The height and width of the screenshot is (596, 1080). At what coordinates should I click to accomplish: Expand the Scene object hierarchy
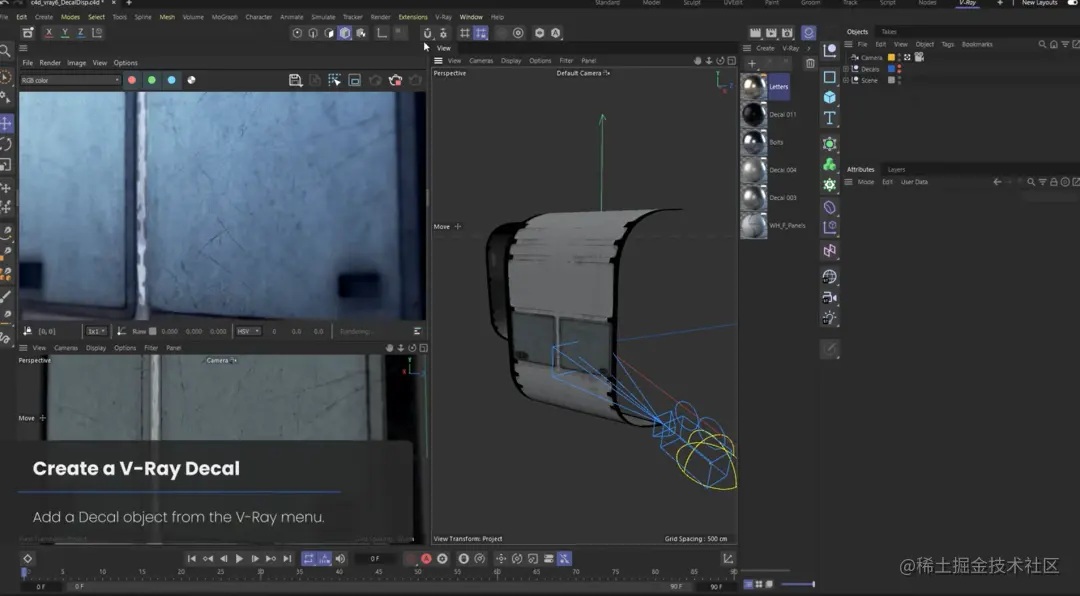tap(845, 80)
